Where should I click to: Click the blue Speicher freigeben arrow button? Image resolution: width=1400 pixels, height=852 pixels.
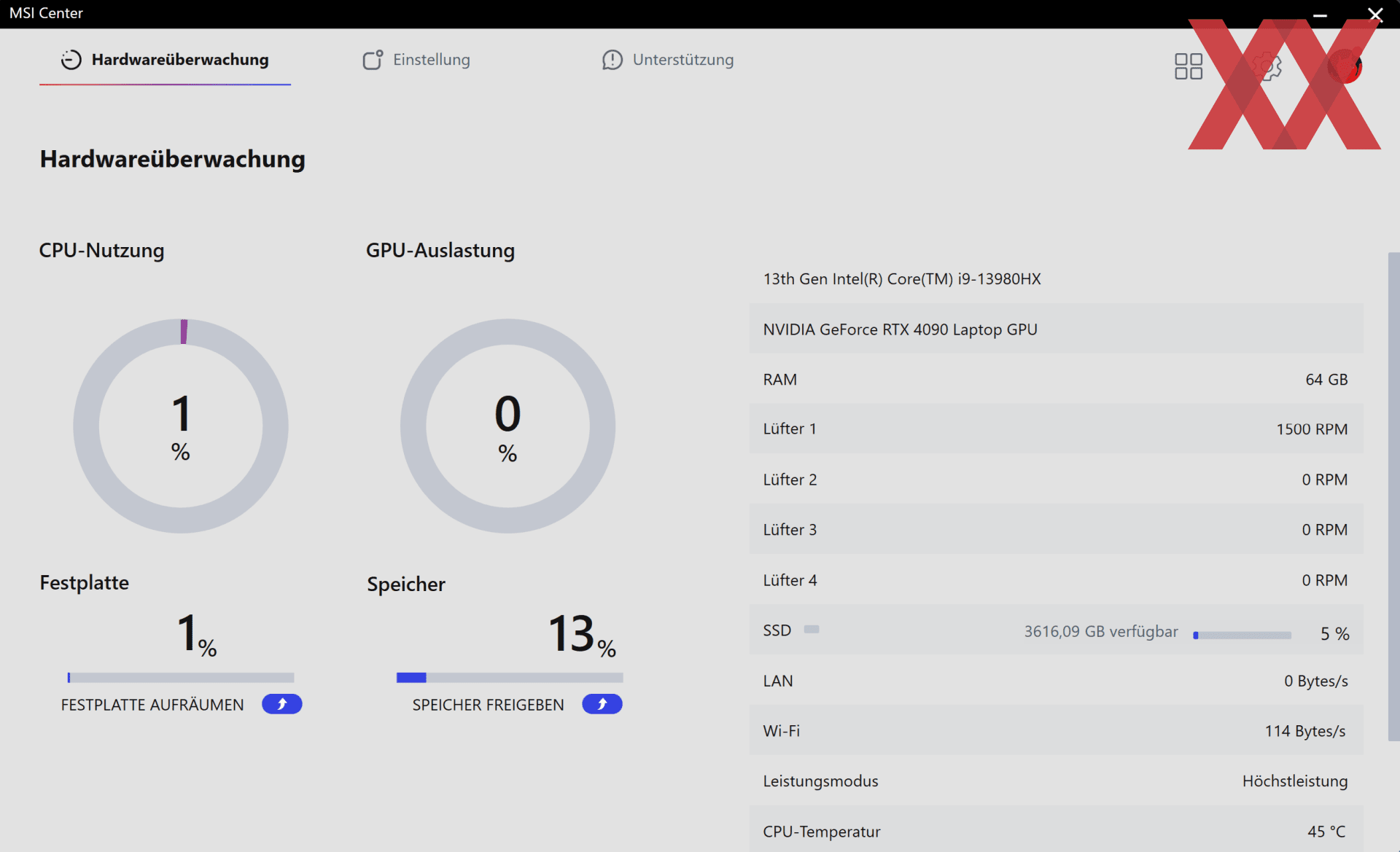602,704
